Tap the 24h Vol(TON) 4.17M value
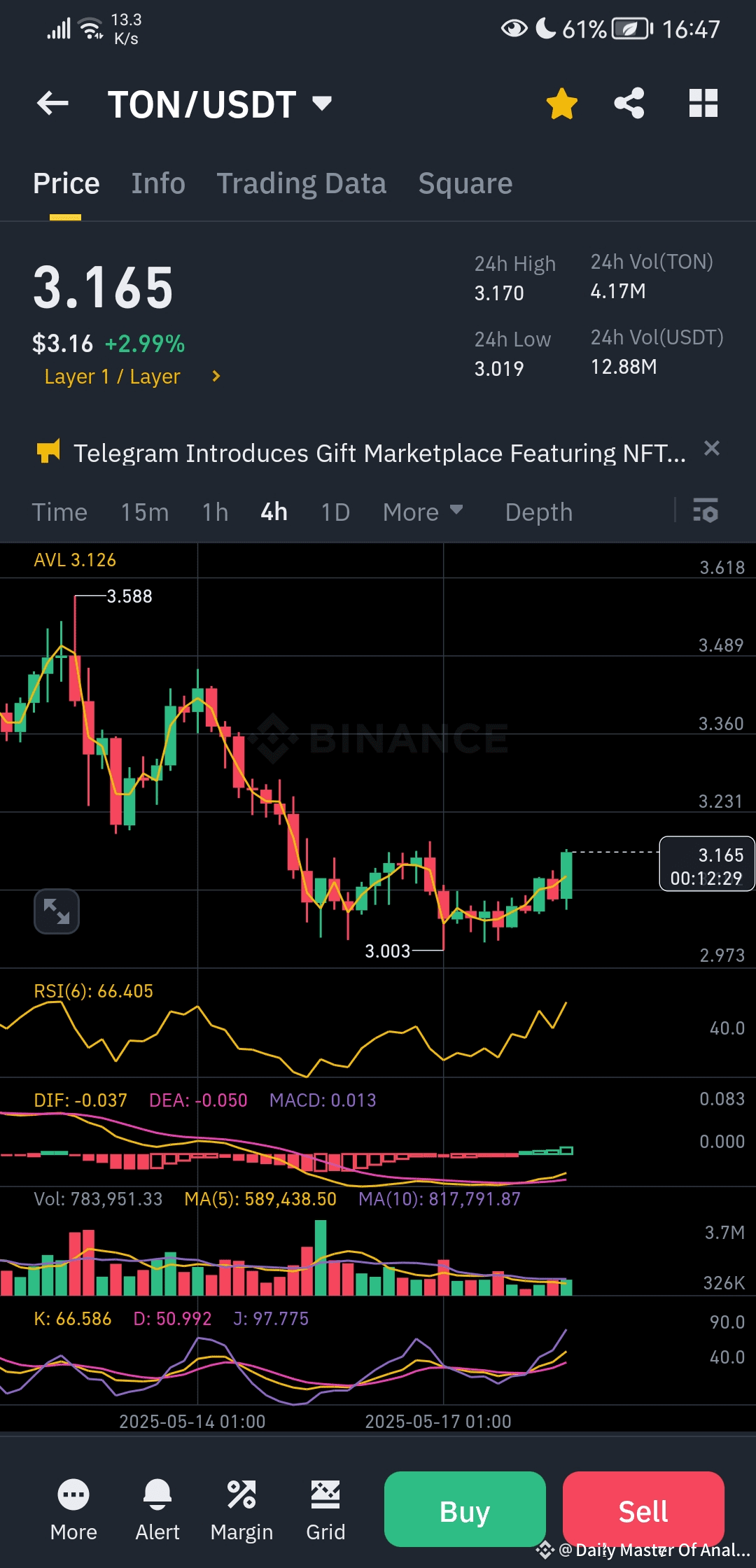The height and width of the screenshot is (1568, 756). [618, 291]
